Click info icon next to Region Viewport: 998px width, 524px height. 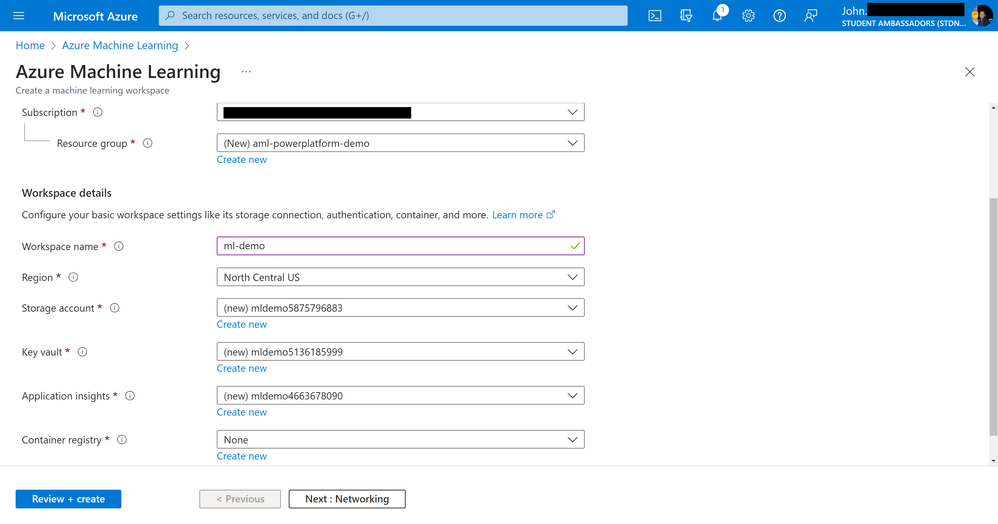73,277
